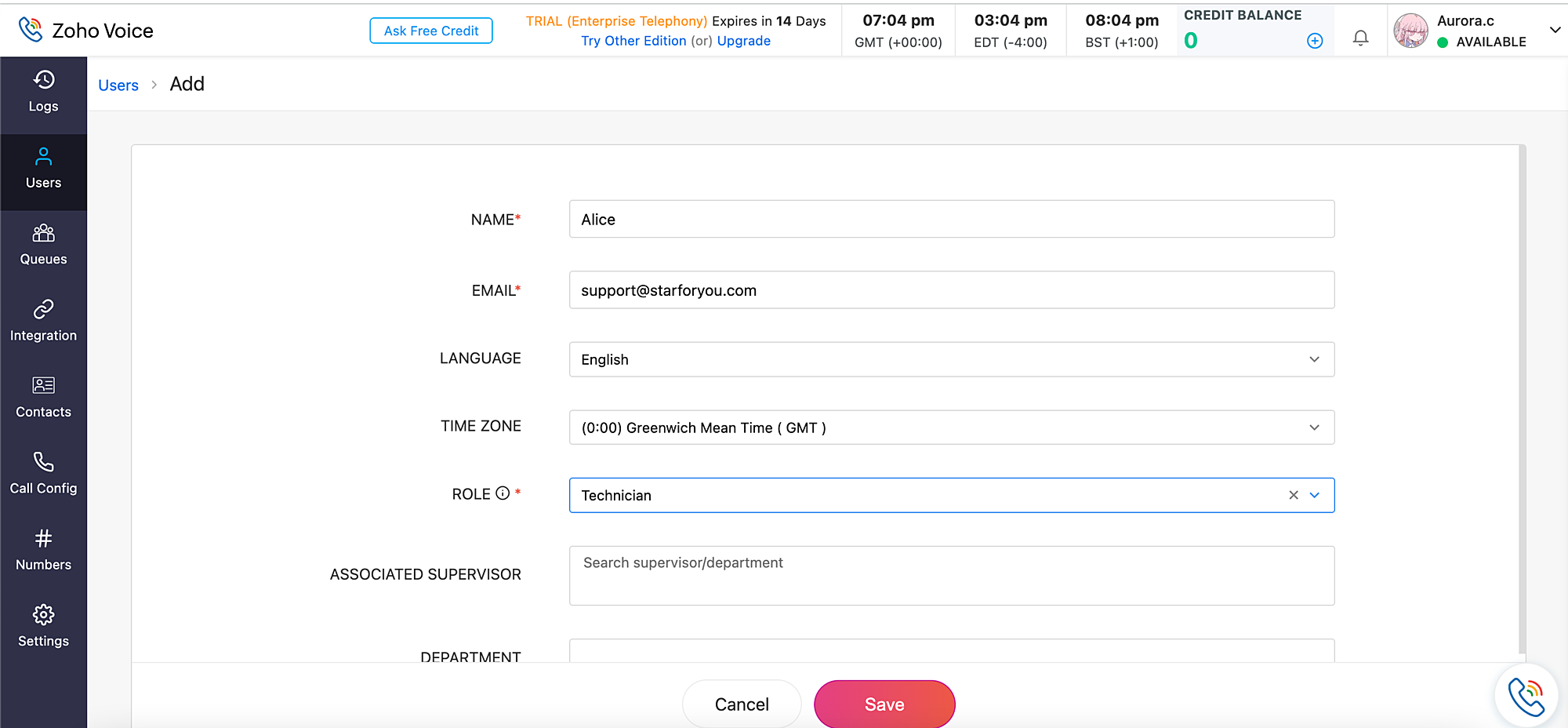Click the Ask Free Credit button
Viewport: 1568px width, 728px height.
[x=431, y=31]
